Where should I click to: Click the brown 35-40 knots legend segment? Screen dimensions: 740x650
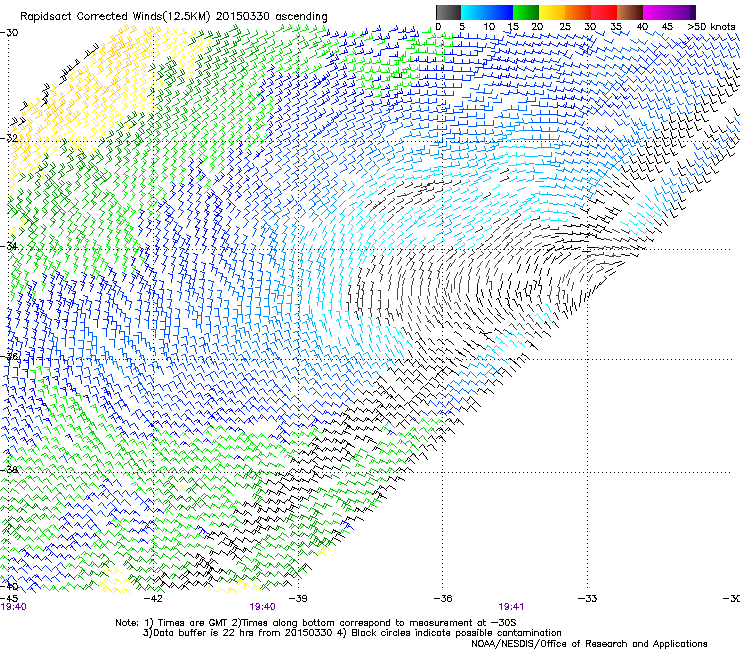[x=630, y=13]
